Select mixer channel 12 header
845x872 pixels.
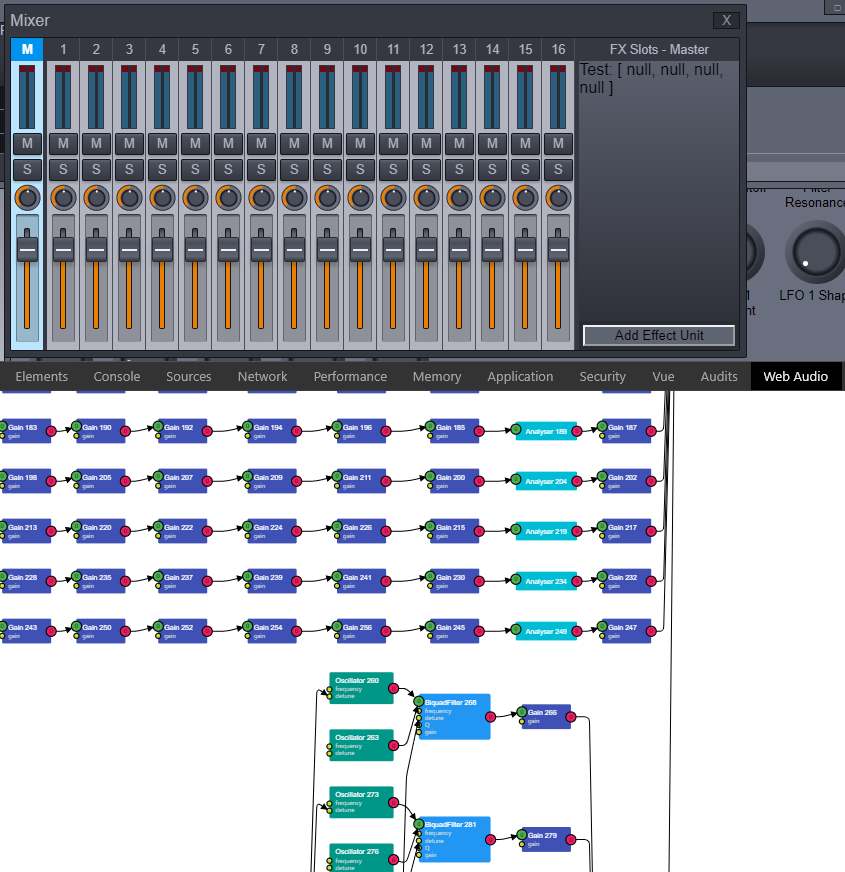coord(426,49)
